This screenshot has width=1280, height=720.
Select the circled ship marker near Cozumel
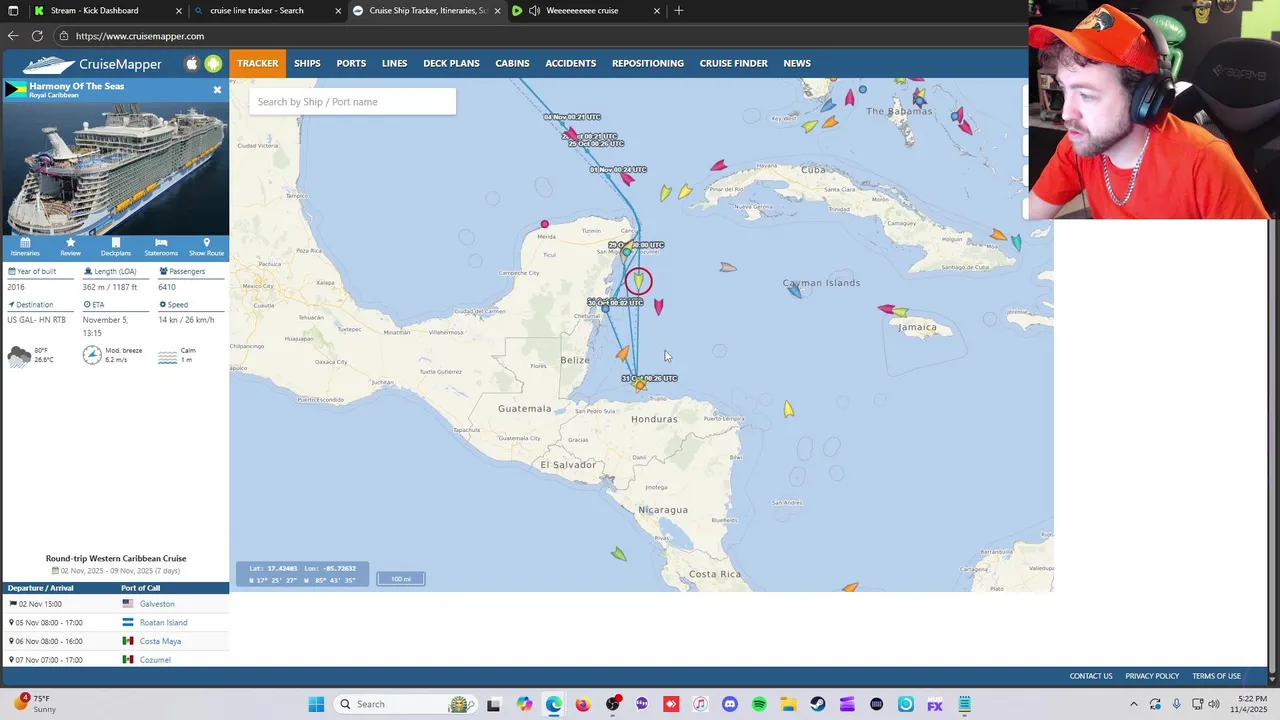pos(639,282)
